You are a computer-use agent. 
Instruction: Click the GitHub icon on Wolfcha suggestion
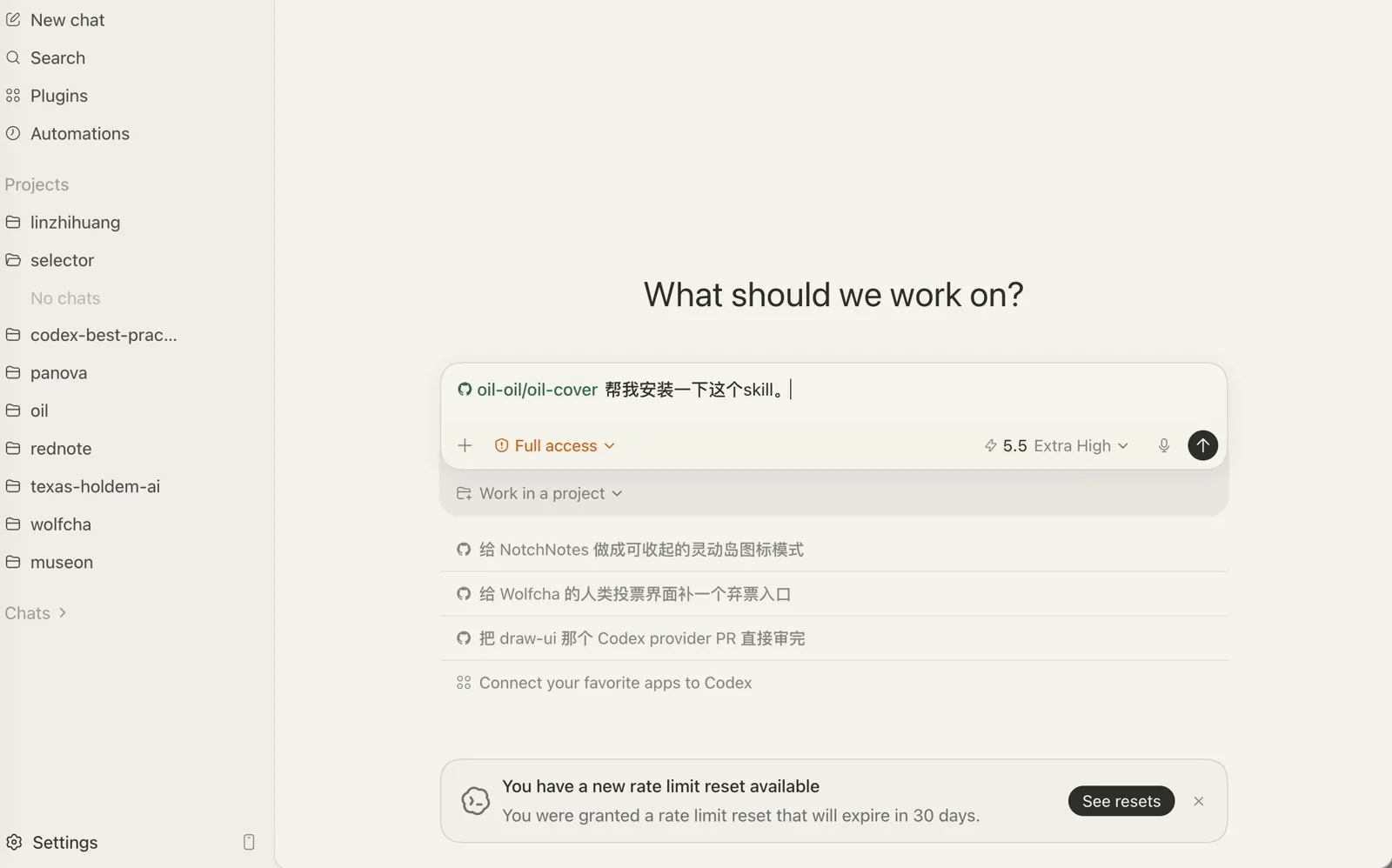point(464,594)
